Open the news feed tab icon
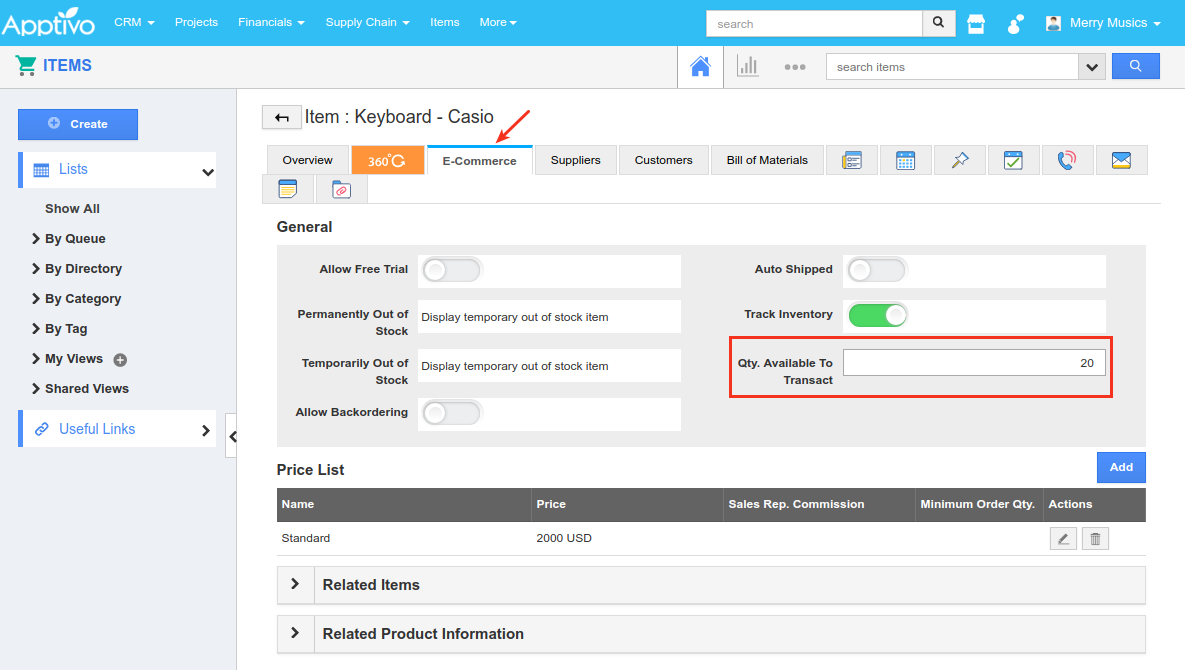The image size is (1185, 670). tap(852, 160)
